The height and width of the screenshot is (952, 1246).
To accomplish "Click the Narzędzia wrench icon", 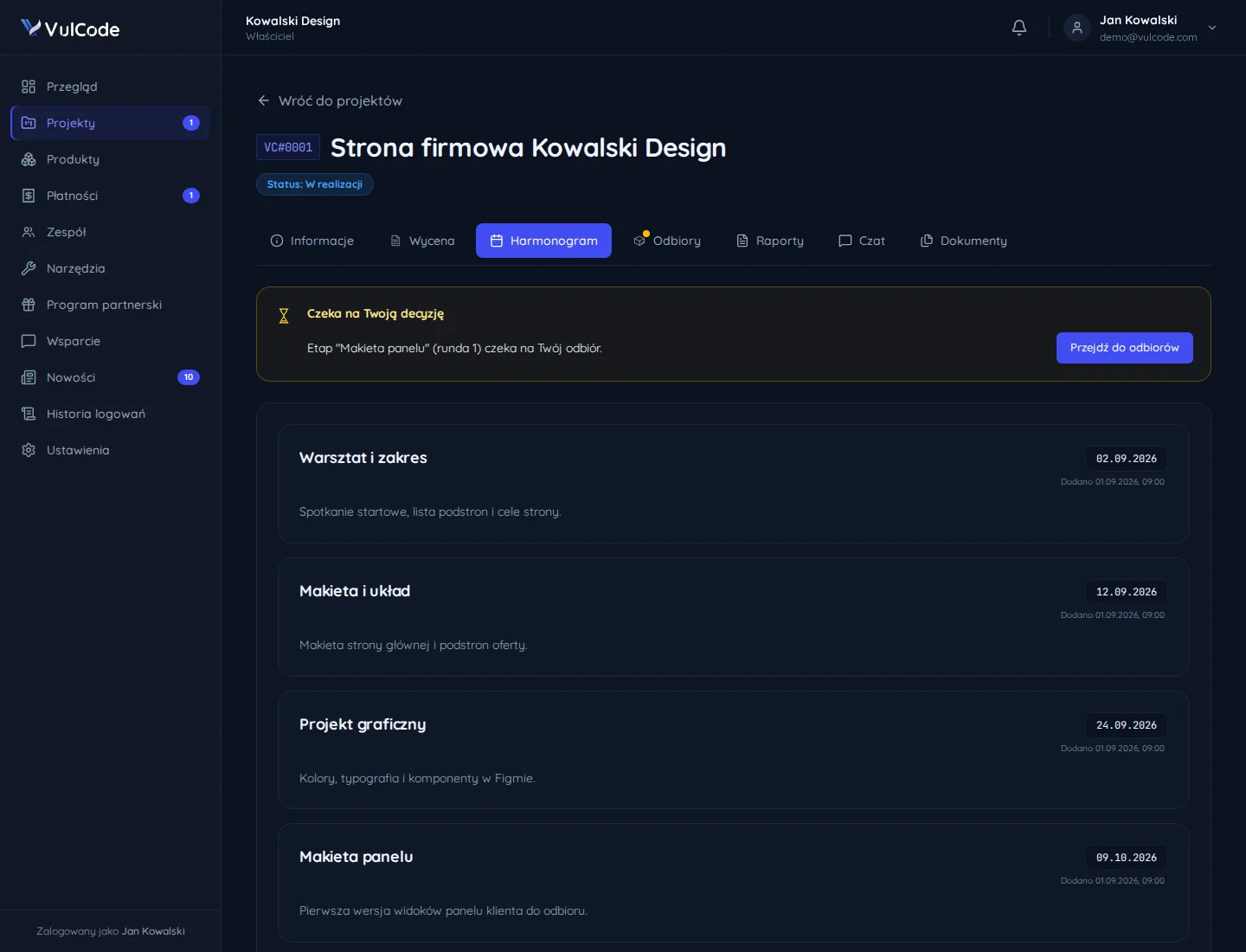I will (x=29, y=268).
